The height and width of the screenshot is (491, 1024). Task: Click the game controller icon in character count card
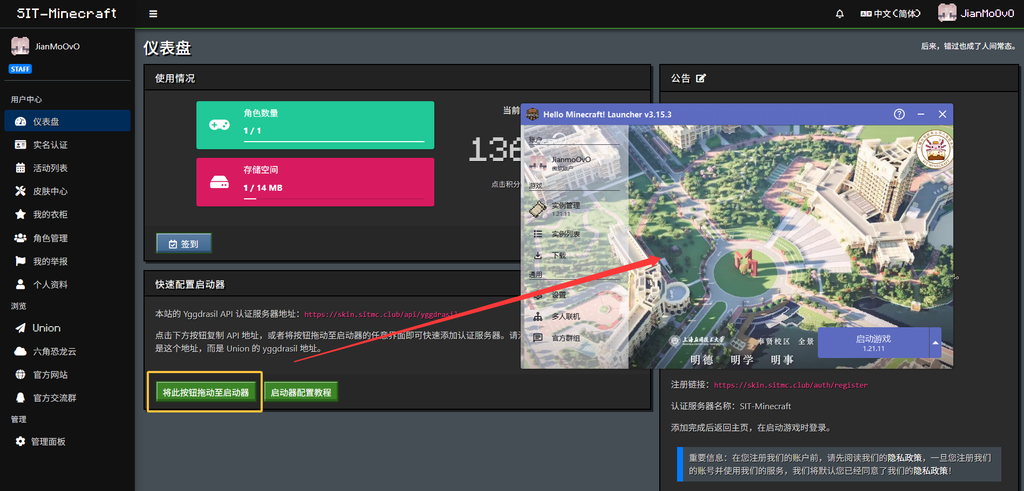pos(219,124)
